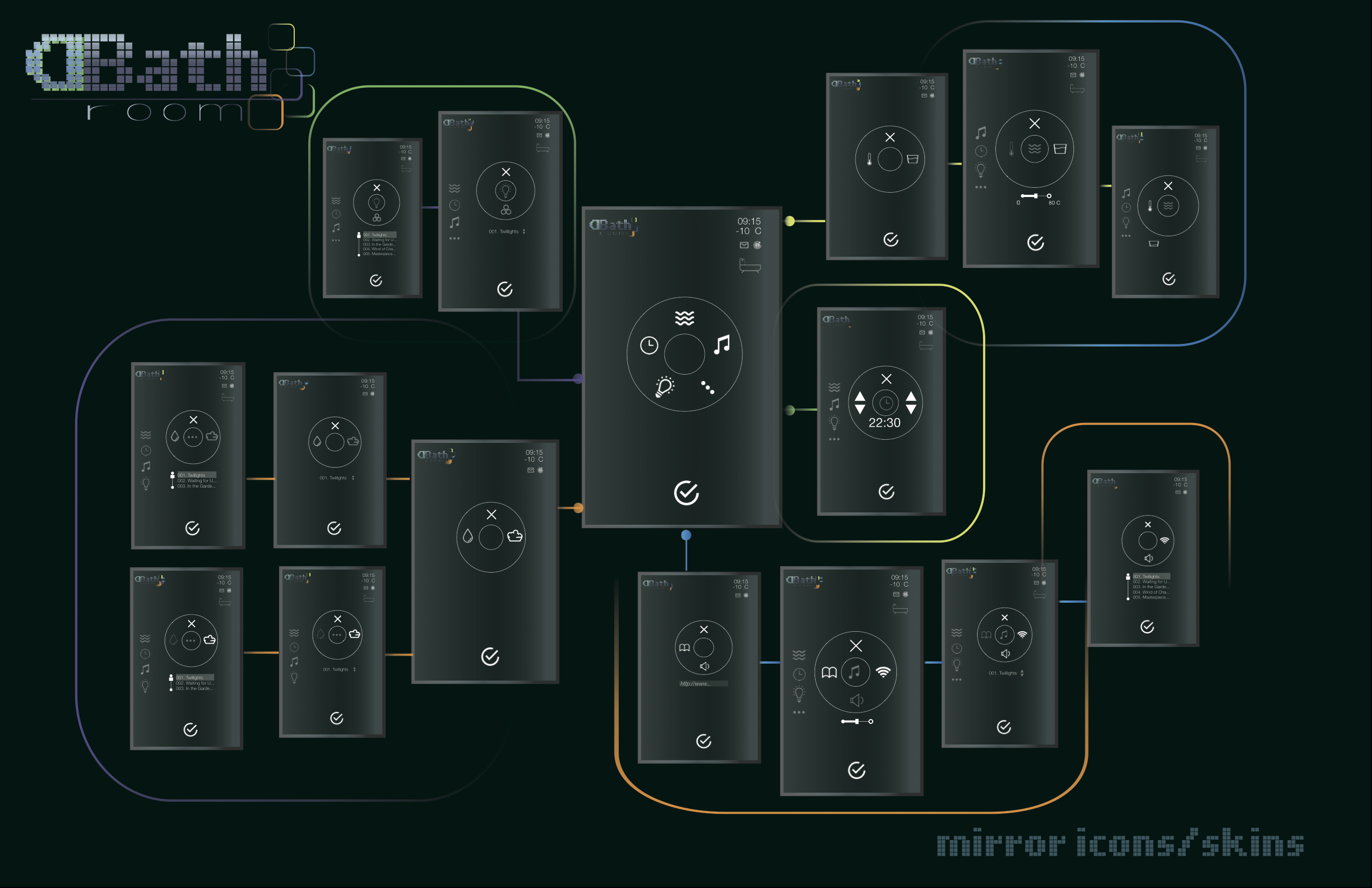Click the basin icon on the 0-80 C slider screen
This screenshot has width=1372, height=888.
1060,149
